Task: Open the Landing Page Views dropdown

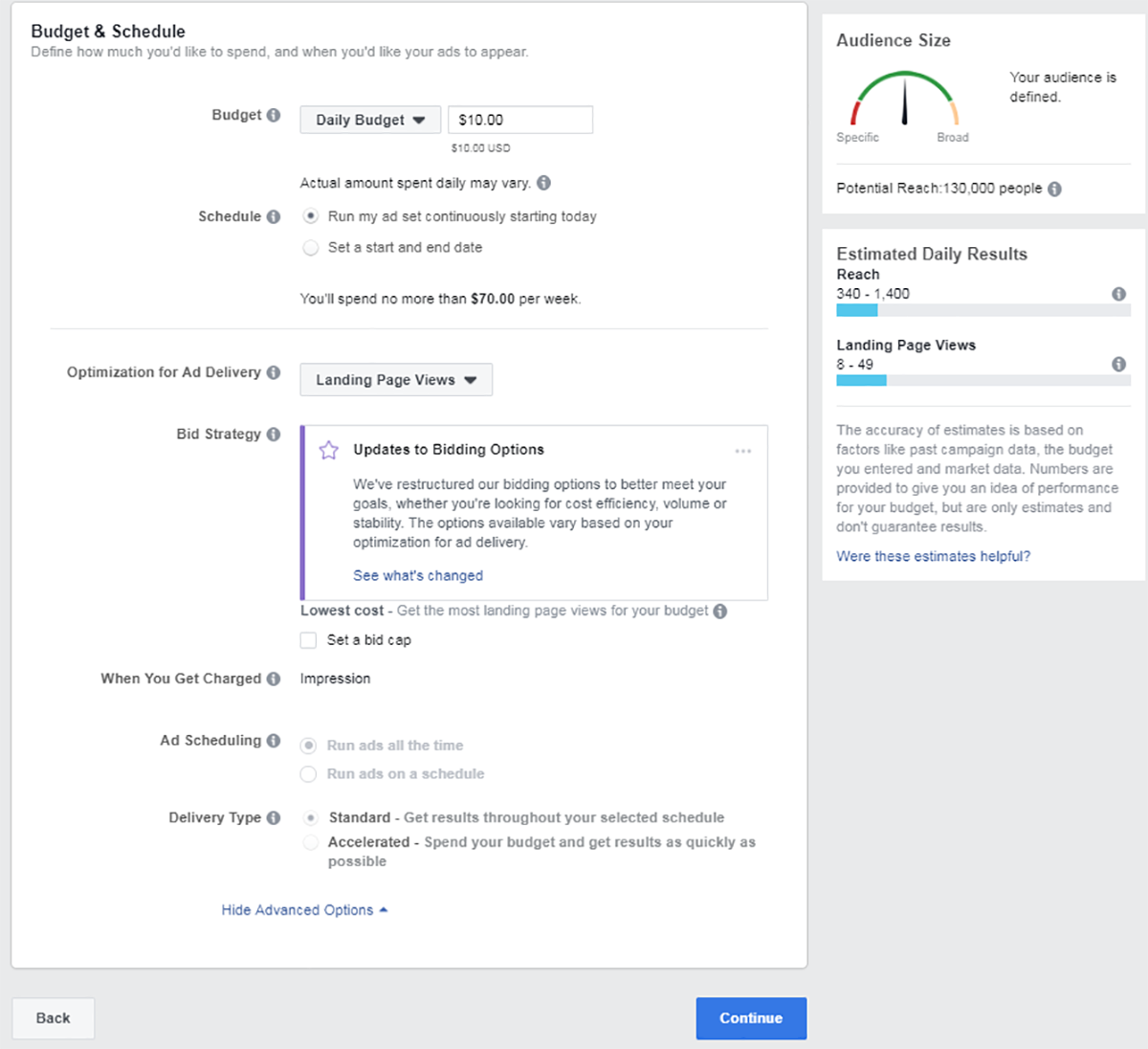Action: tap(396, 380)
